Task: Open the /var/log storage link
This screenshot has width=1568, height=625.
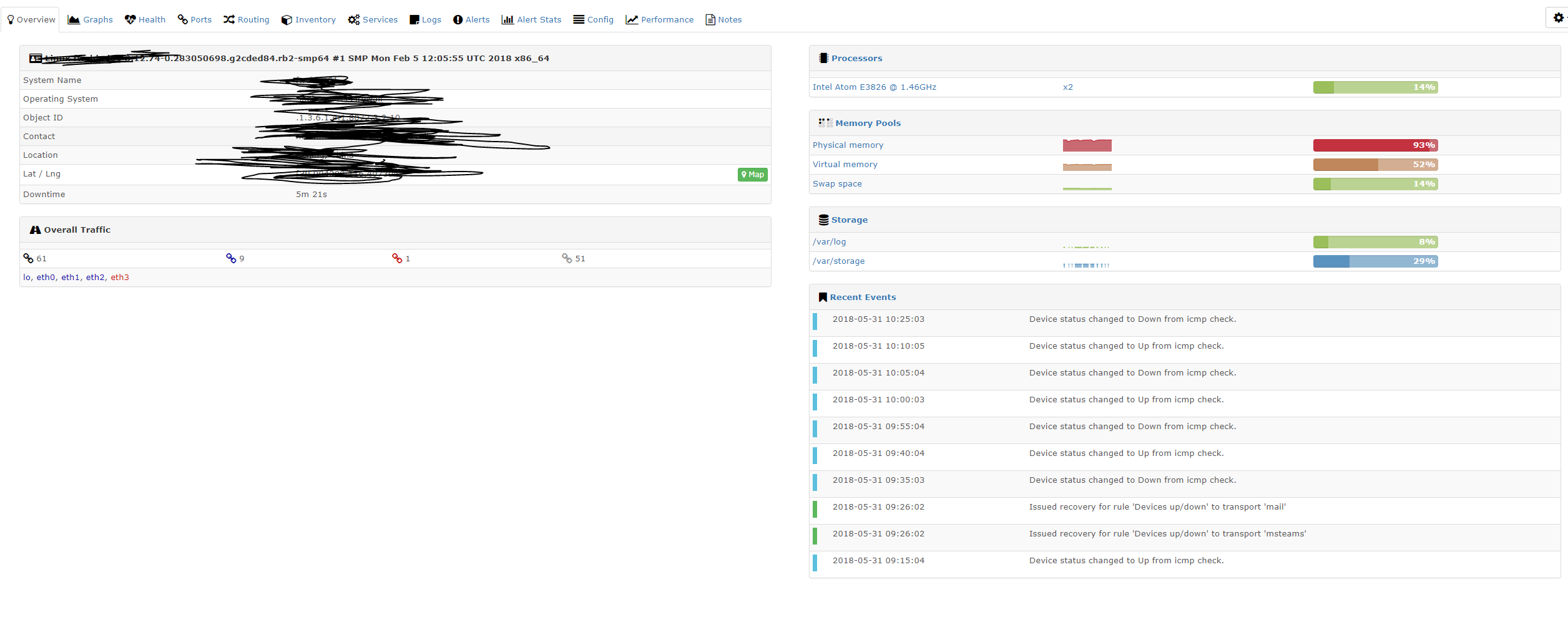Action: (830, 242)
